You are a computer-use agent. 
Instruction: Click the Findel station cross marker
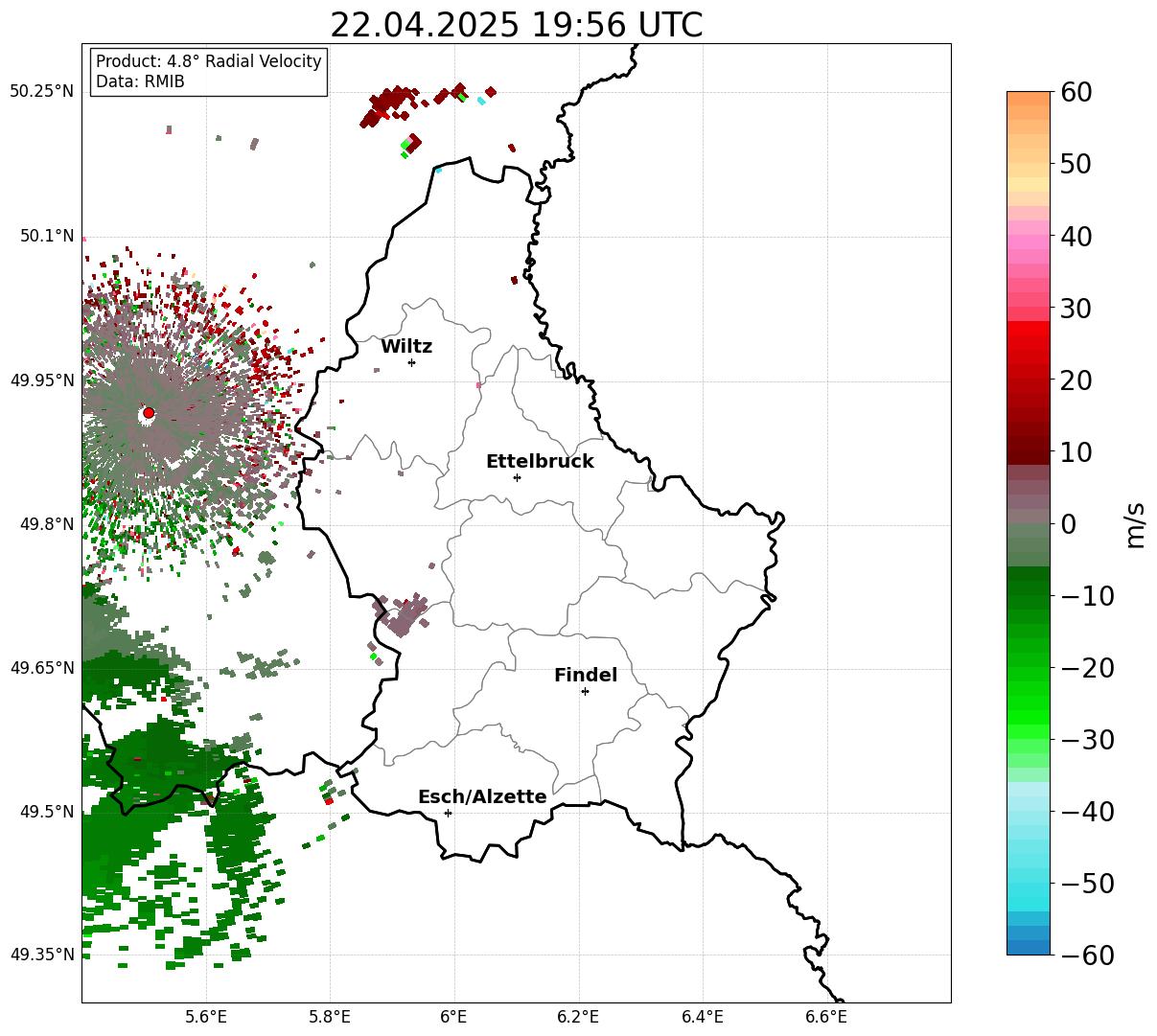pyautogui.click(x=585, y=691)
